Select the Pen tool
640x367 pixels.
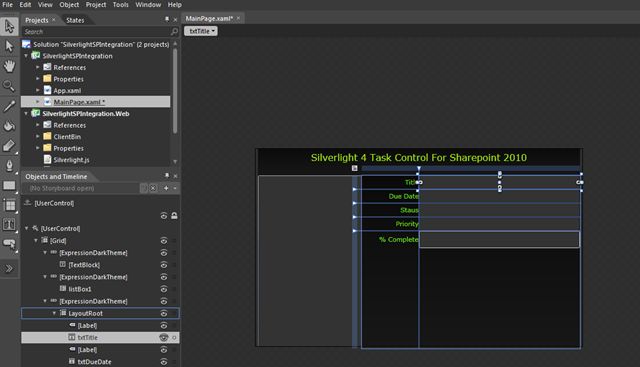9,165
